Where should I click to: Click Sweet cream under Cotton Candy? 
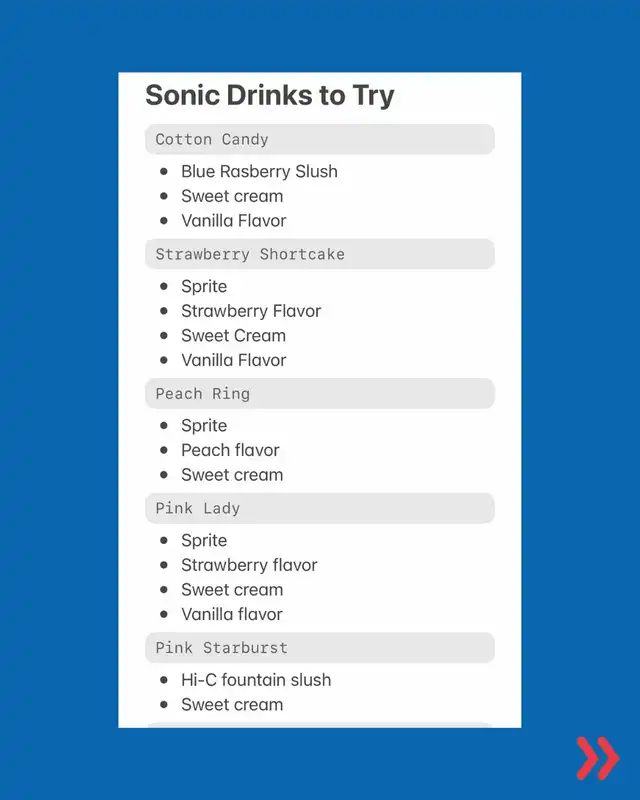(x=232, y=196)
